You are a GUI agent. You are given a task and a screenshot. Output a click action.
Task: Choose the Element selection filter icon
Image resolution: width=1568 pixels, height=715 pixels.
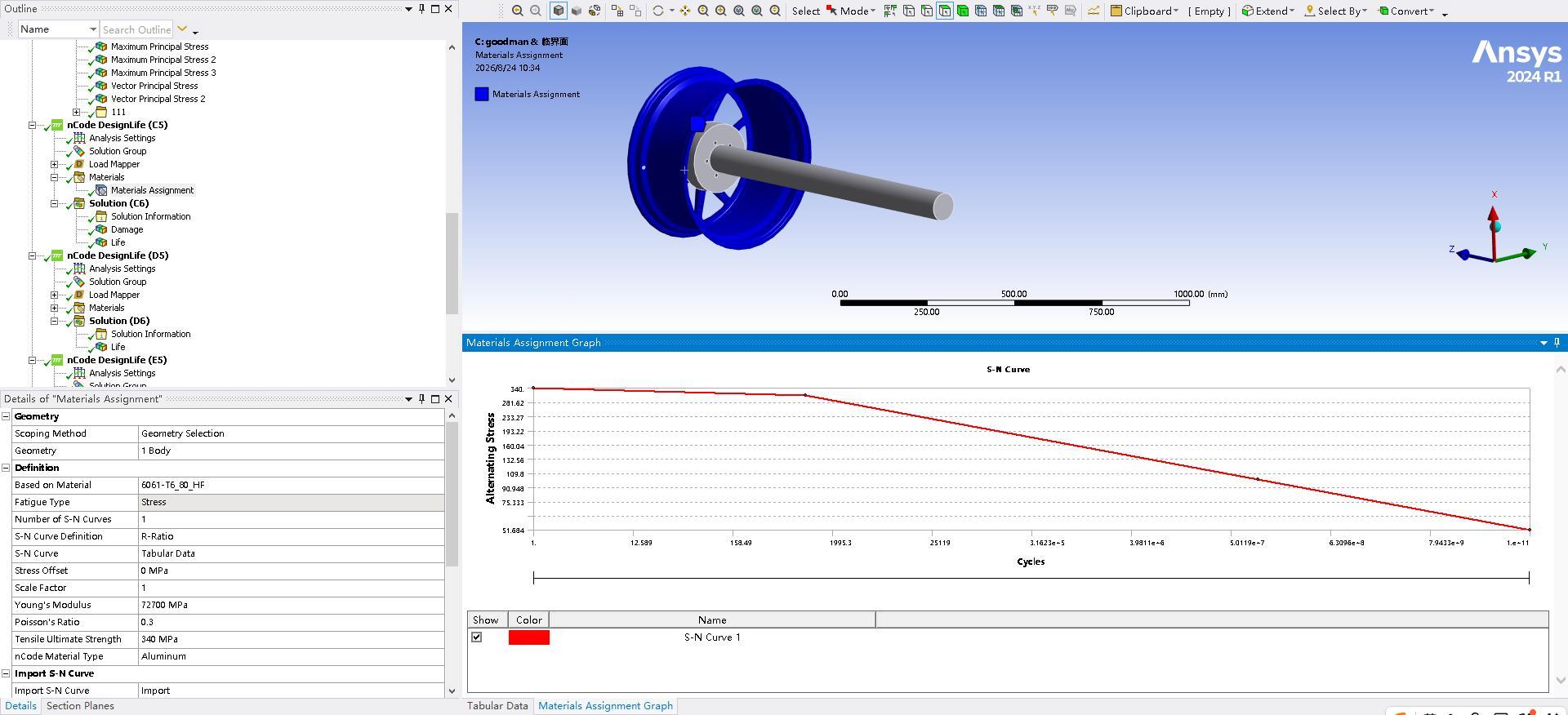(x=1017, y=11)
